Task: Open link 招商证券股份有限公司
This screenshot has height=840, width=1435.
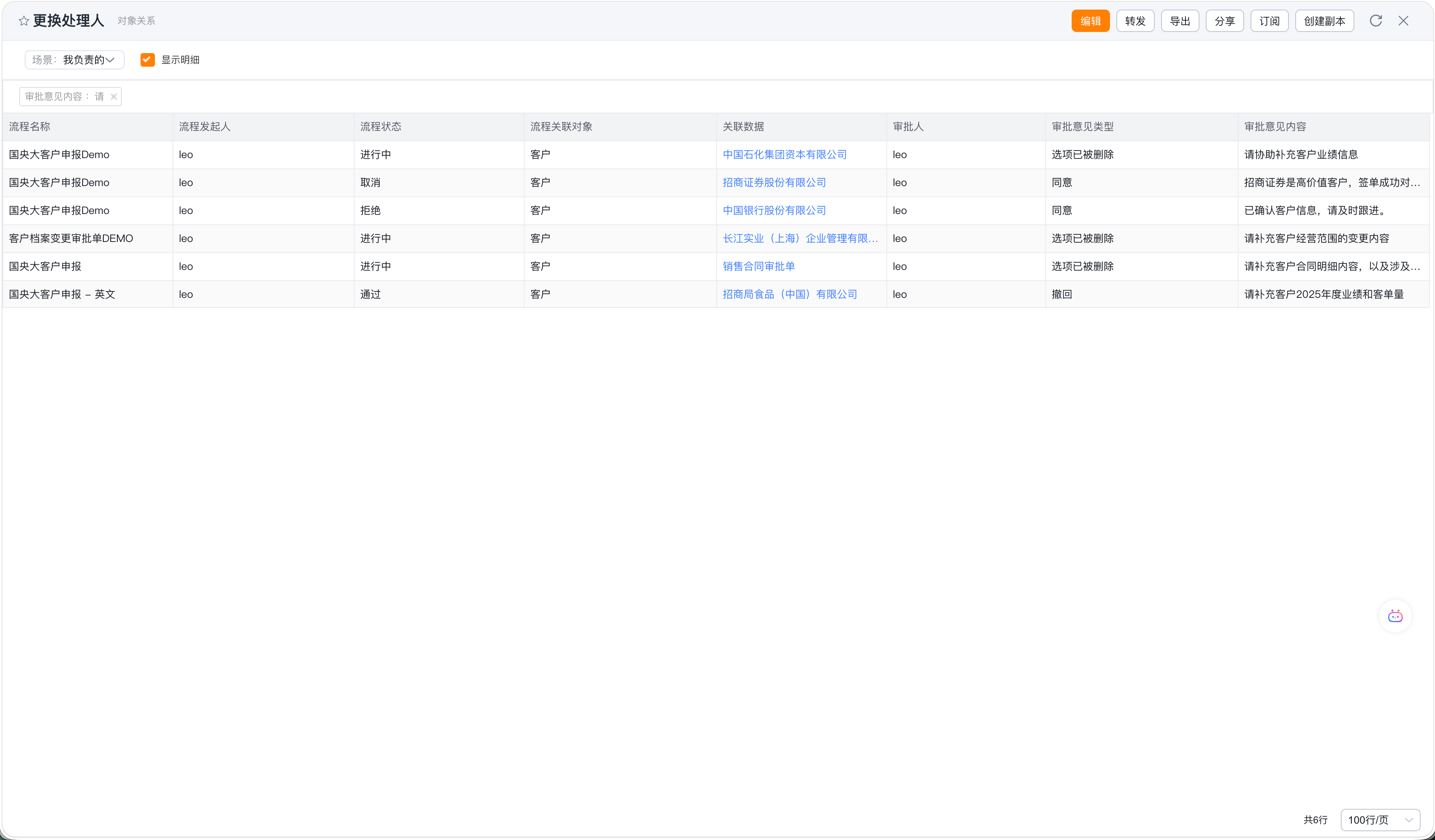Action: tap(774, 183)
